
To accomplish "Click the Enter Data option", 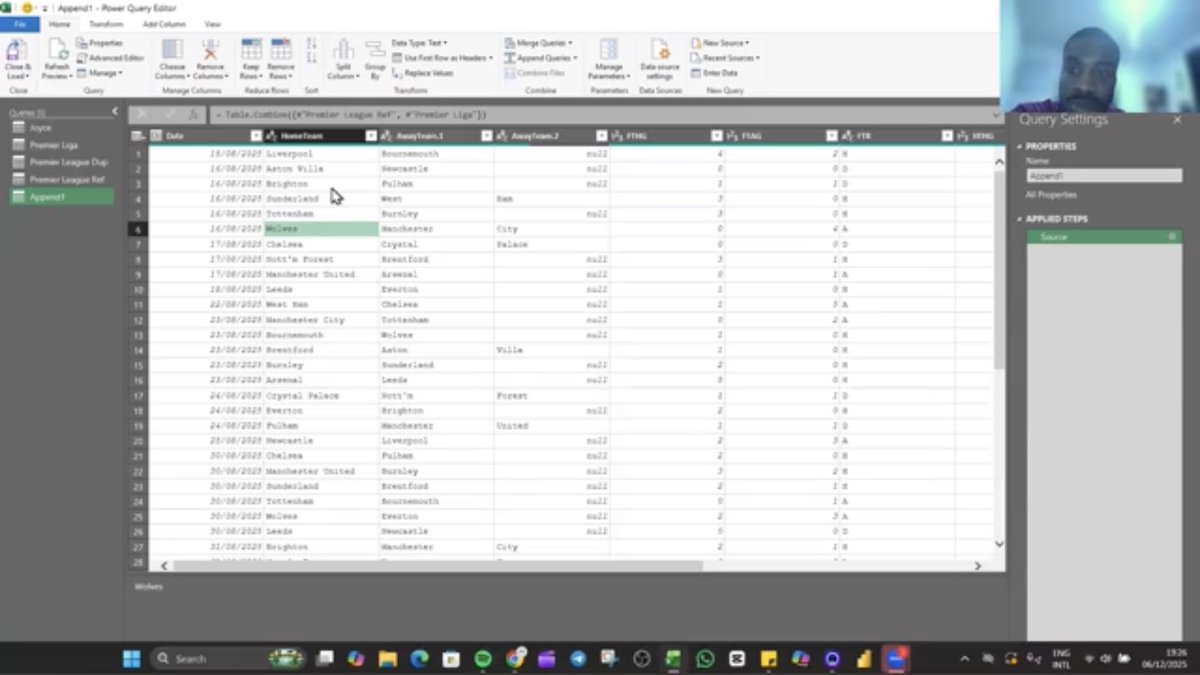I will point(714,73).
